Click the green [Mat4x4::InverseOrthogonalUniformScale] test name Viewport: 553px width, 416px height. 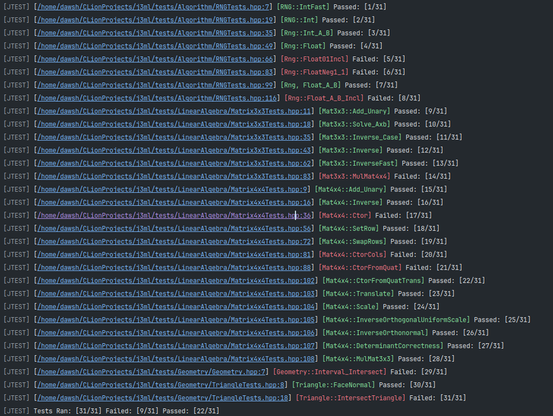tap(396, 320)
